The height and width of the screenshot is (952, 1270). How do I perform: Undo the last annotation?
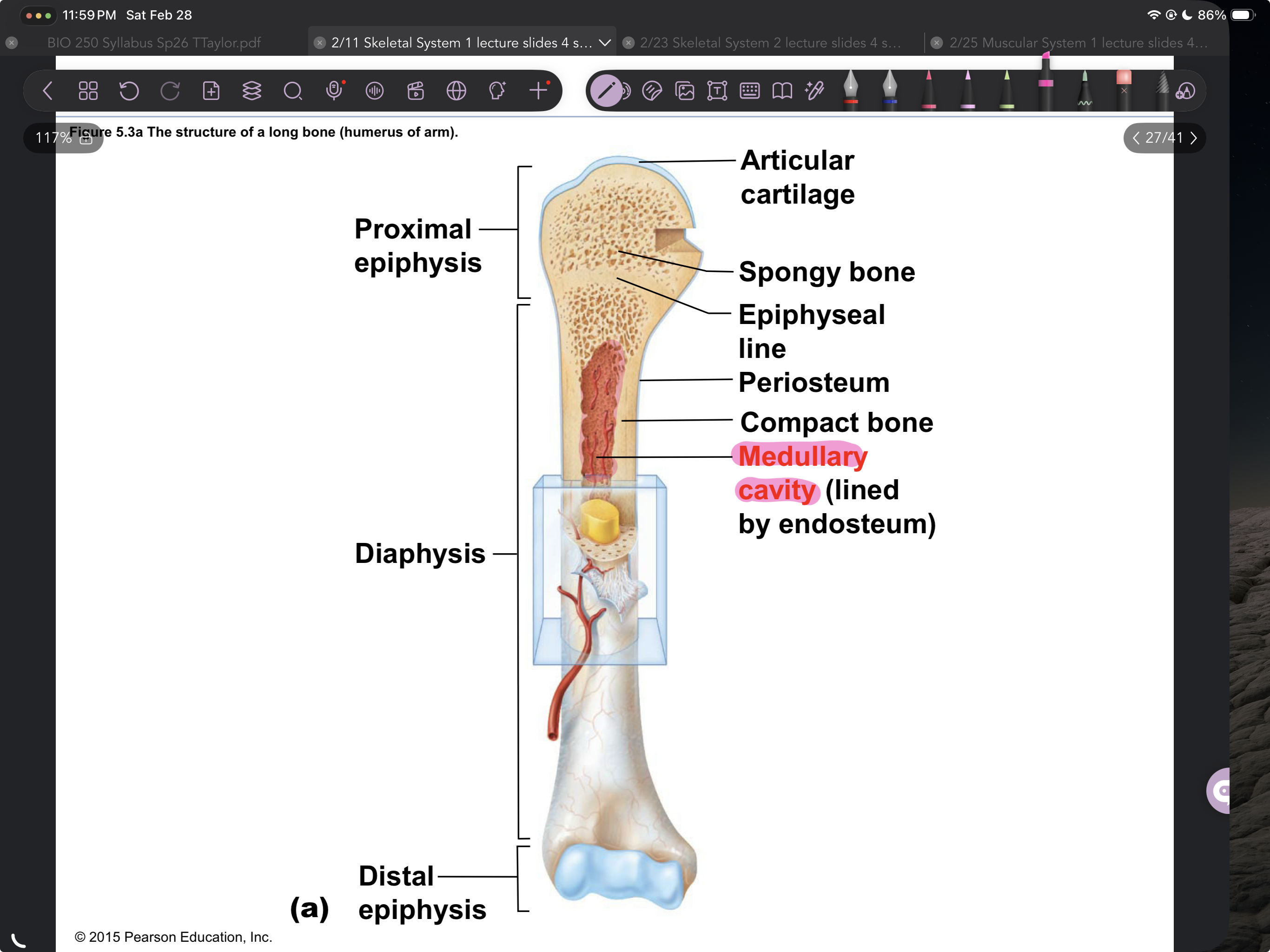click(x=129, y=90)
